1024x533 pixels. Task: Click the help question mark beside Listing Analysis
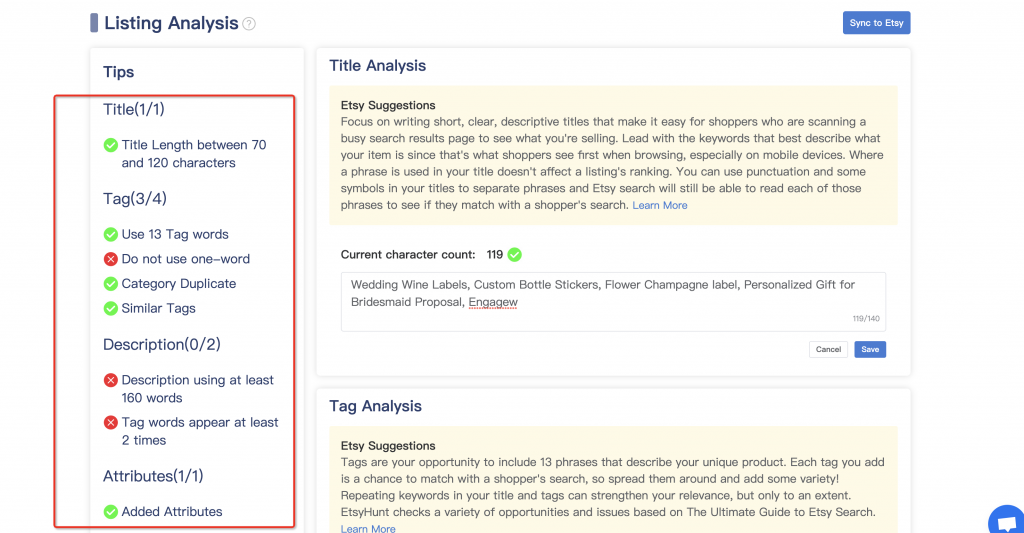[249, 23]
